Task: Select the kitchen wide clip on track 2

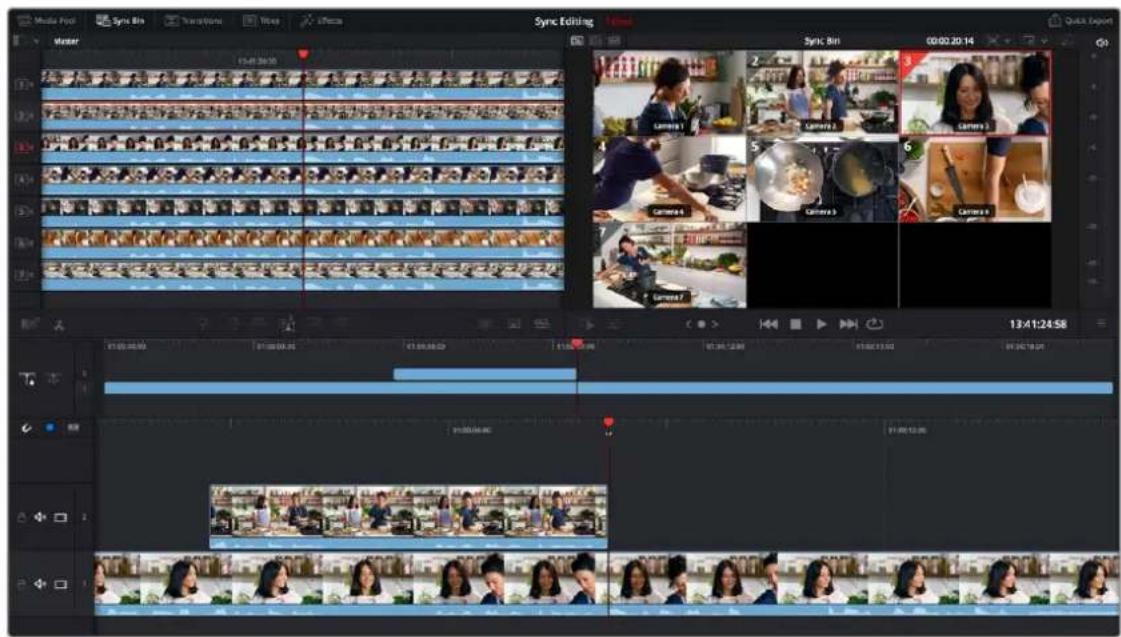Action: coord(408,517)
